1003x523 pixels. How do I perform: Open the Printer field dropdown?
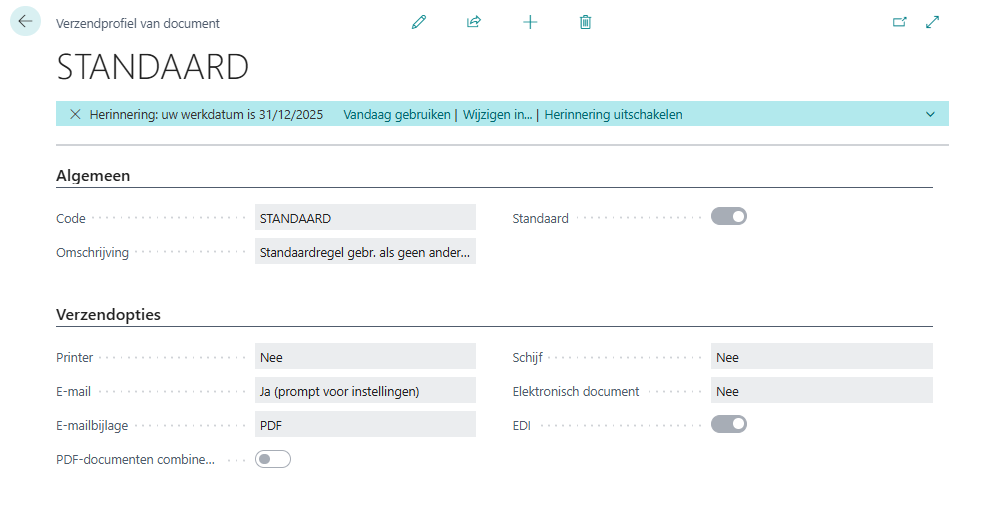pos(365,357)
